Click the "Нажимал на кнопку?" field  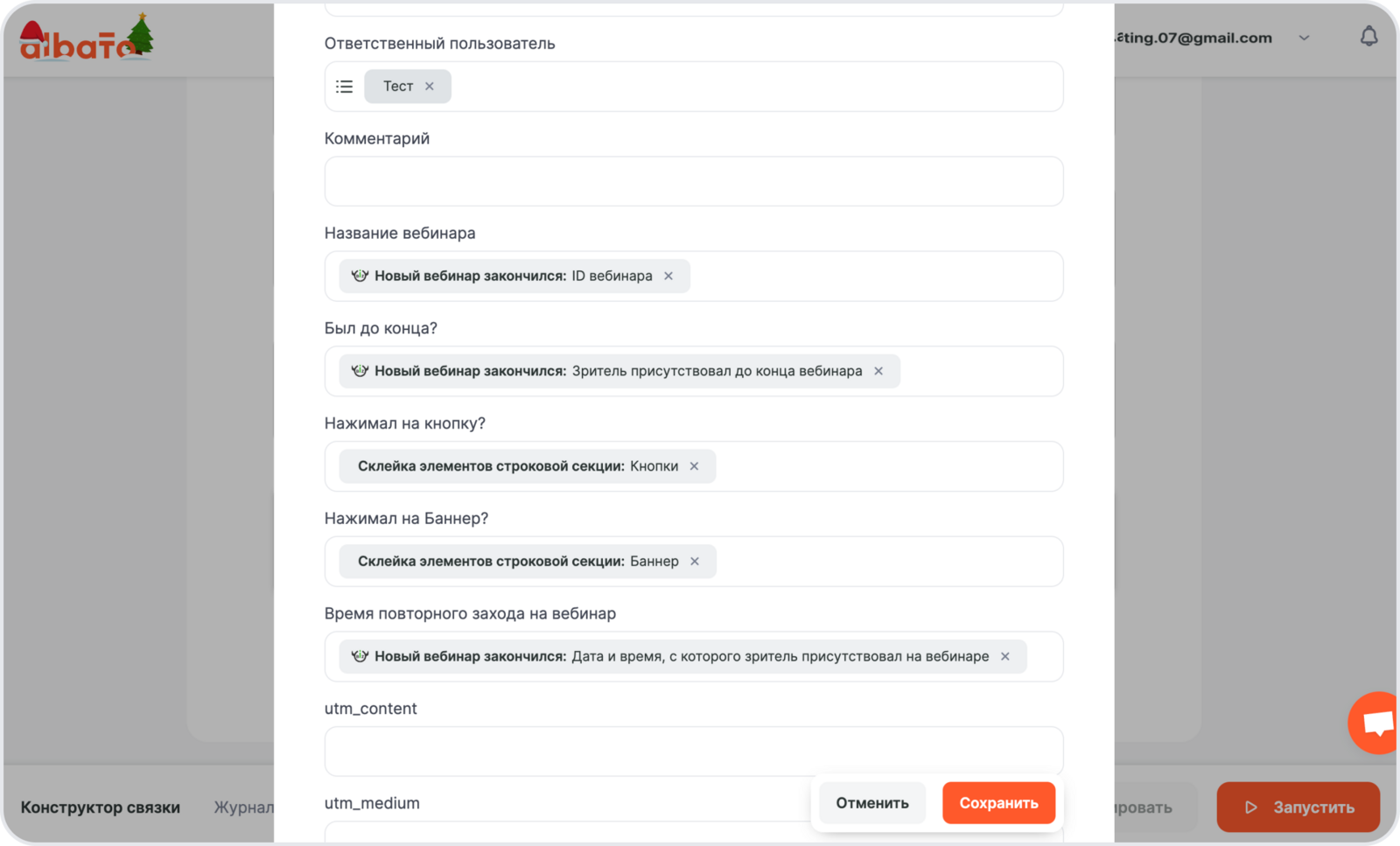(x=884, y=466)
